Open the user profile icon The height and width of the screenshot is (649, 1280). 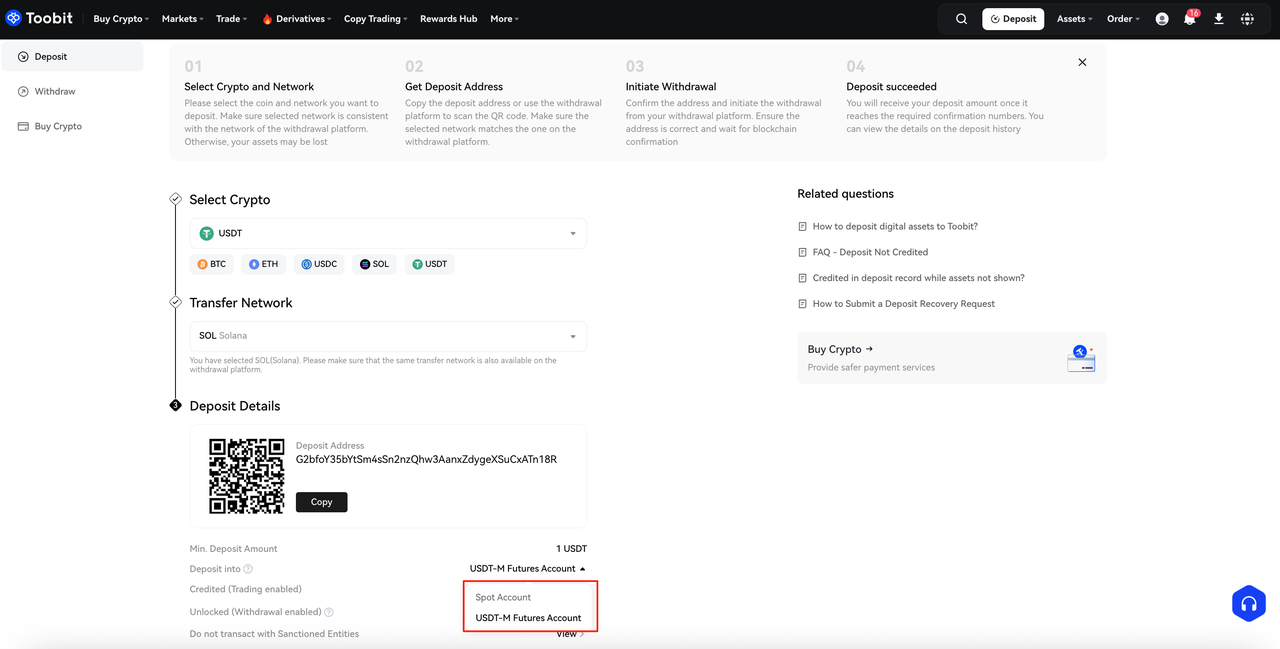point(1162,19)
